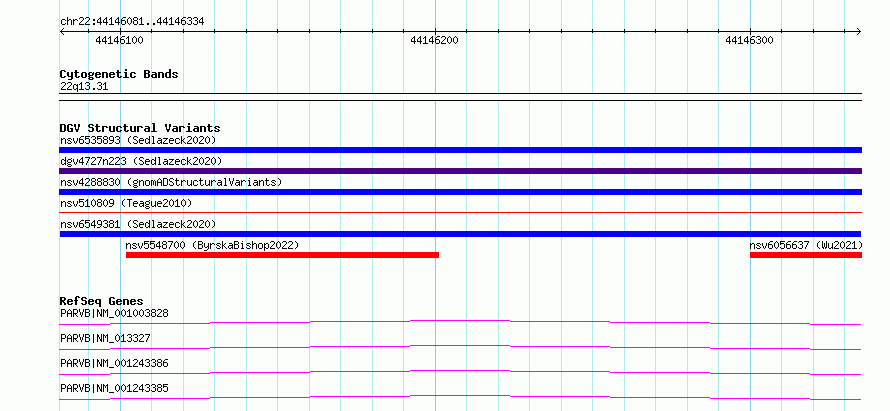Open variant nsv6535893 (Sedlazeck2020) label
Viewport: 890px width, 411px height.
138,140
